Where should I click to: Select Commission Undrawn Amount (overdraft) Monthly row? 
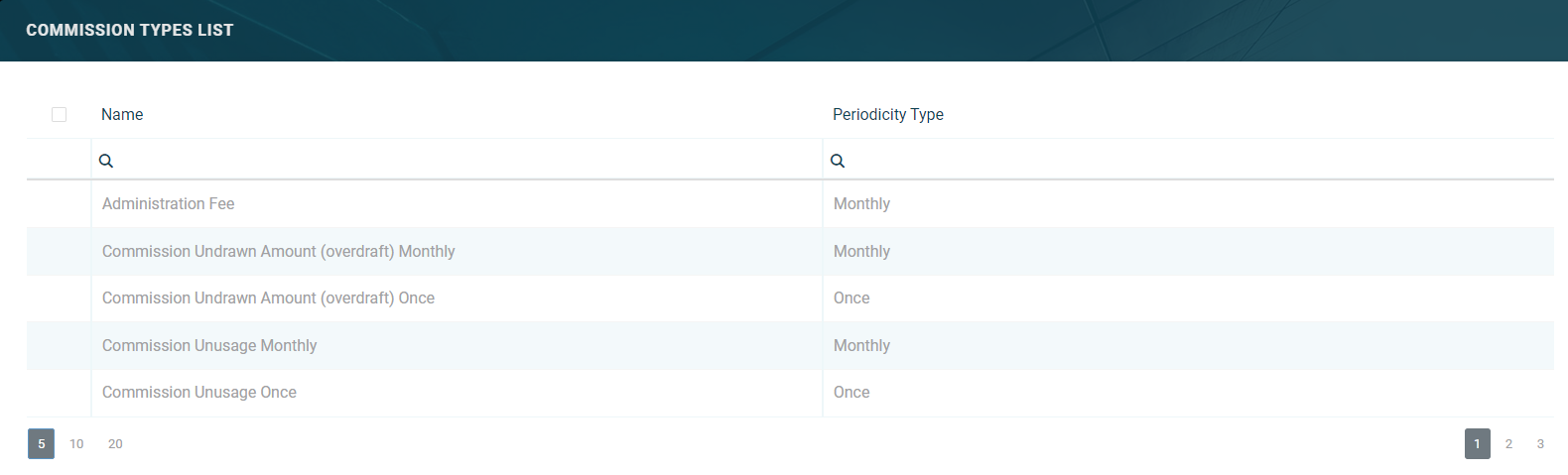pos(278,252)
